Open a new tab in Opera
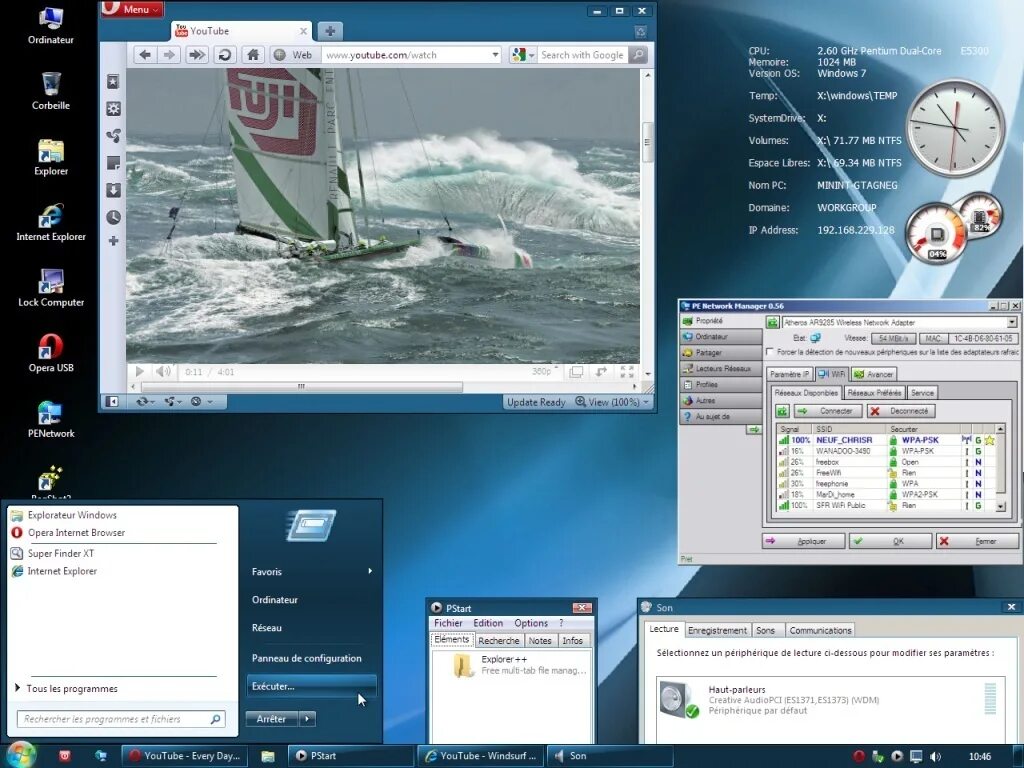The height and width of the screenshot is (768, 1024). pos(330,31)
